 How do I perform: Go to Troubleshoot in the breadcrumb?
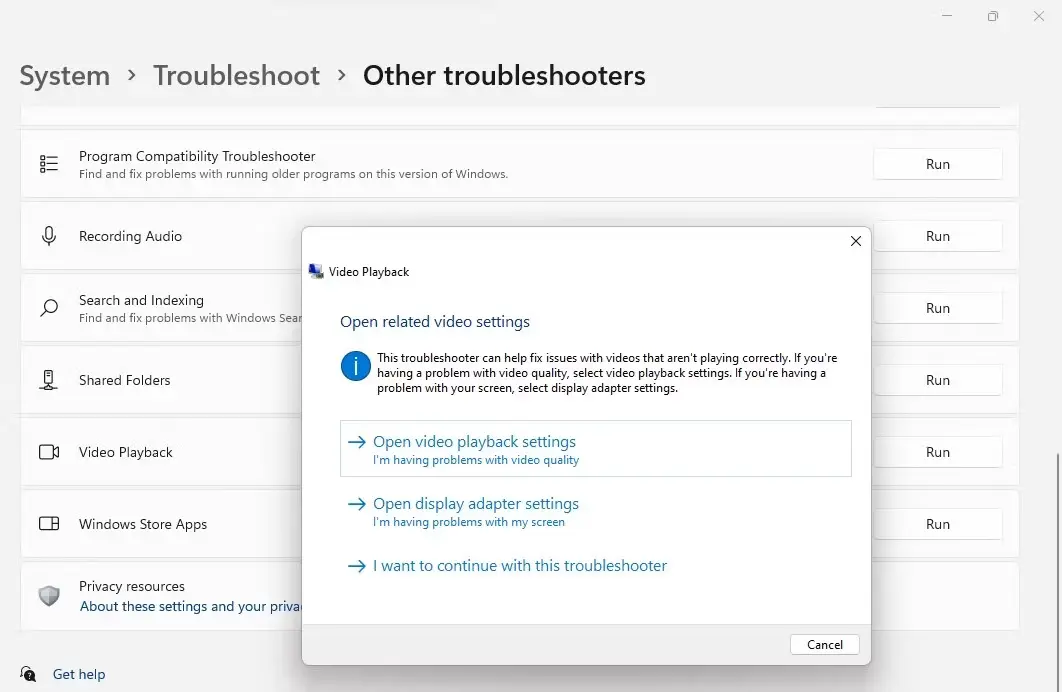click(236, 75)
